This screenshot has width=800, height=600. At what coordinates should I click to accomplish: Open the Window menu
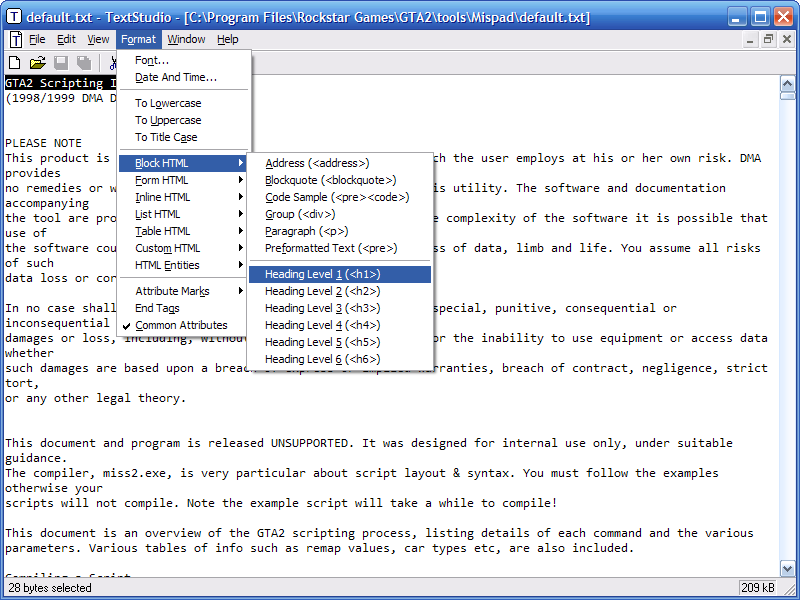[x=186, y=39]
